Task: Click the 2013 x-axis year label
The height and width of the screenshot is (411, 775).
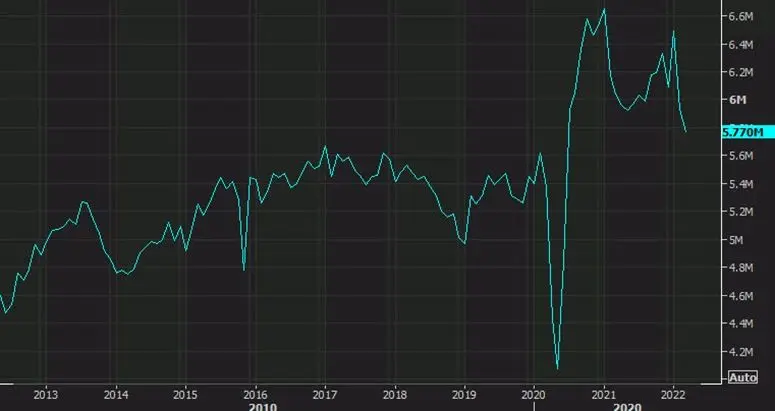Action: [47, 392]
